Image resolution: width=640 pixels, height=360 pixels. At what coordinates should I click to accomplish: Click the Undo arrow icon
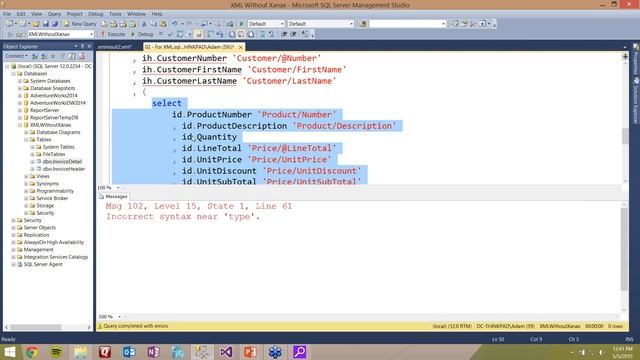(175, 24)
